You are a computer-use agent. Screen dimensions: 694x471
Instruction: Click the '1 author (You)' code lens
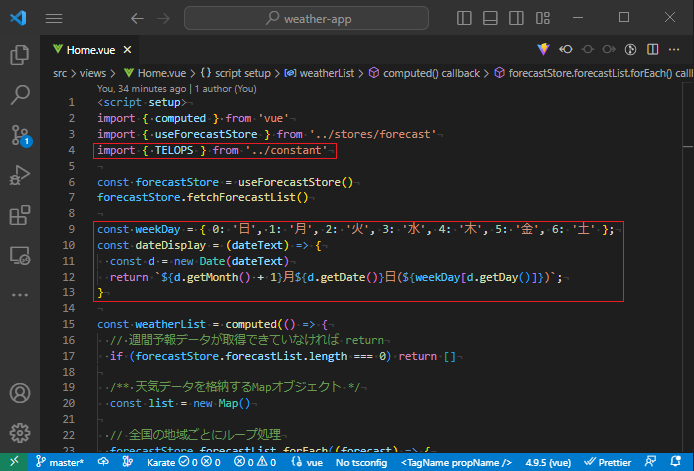tap(226, 89)
